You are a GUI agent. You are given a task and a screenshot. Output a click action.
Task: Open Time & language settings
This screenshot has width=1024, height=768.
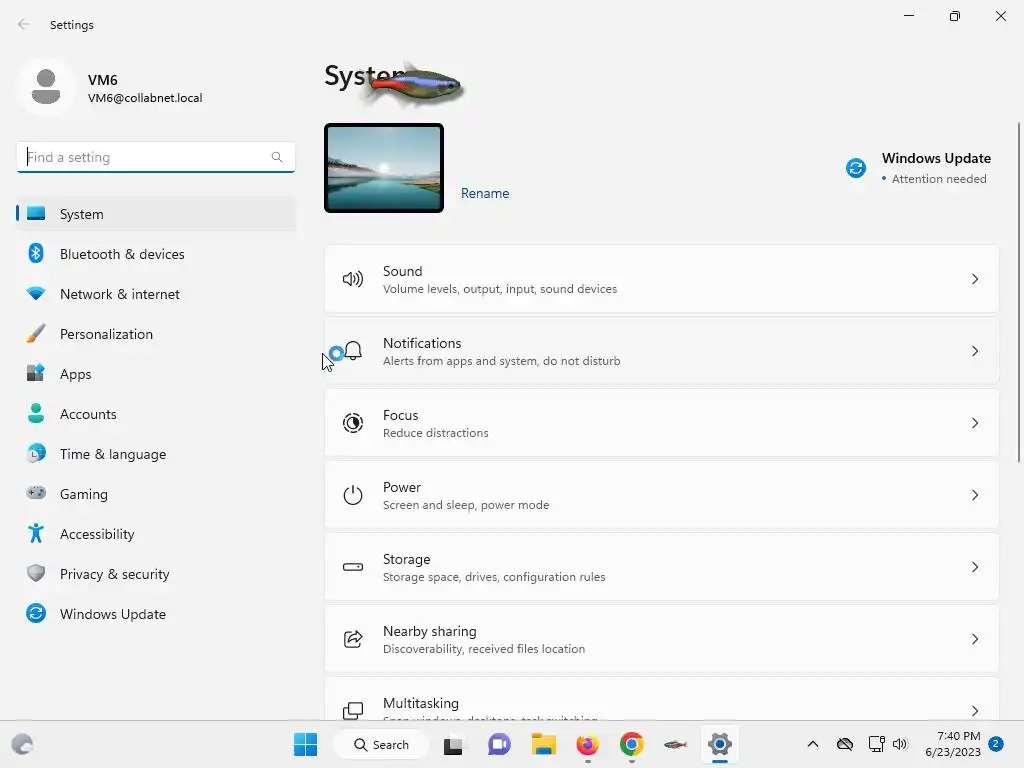click(156, 454)
